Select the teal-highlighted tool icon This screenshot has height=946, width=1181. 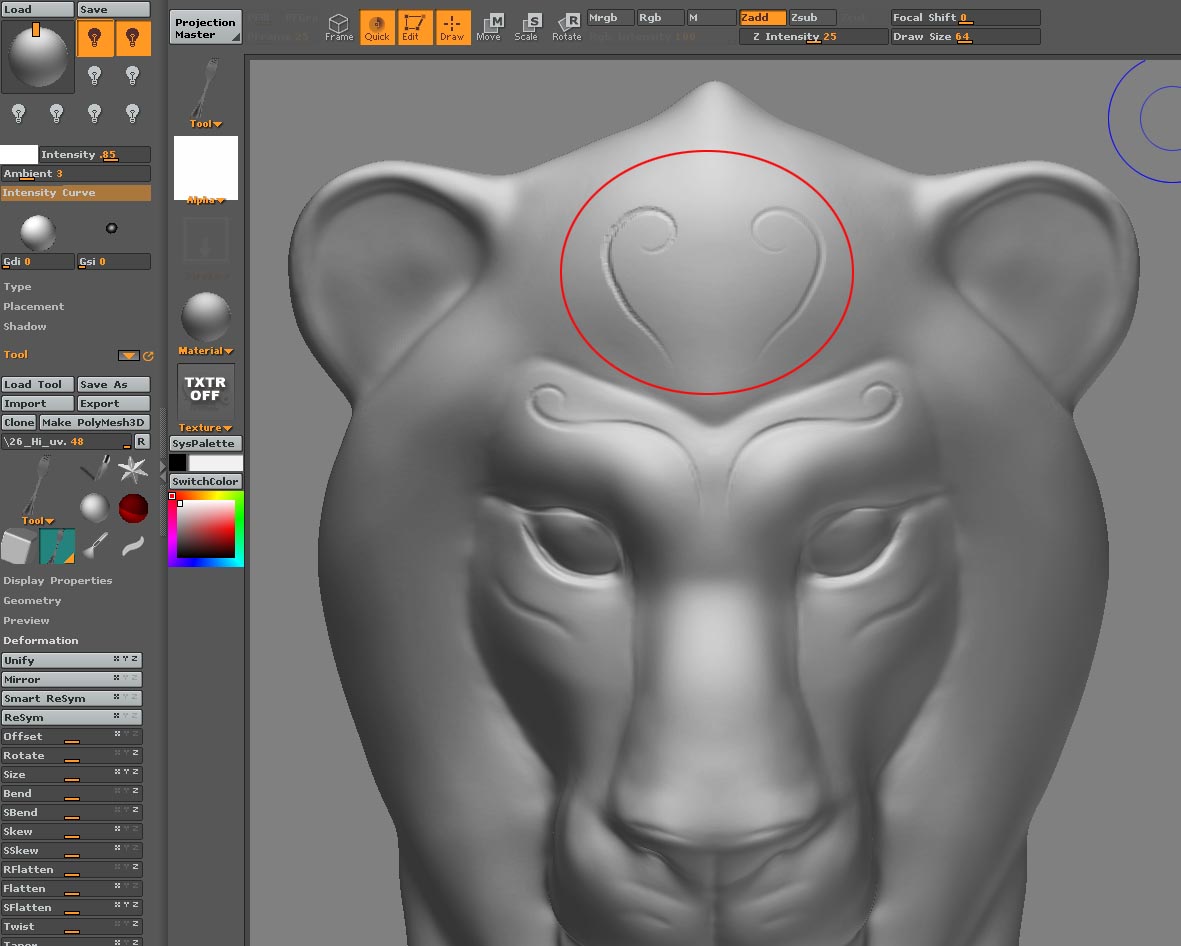pos(57,546)
